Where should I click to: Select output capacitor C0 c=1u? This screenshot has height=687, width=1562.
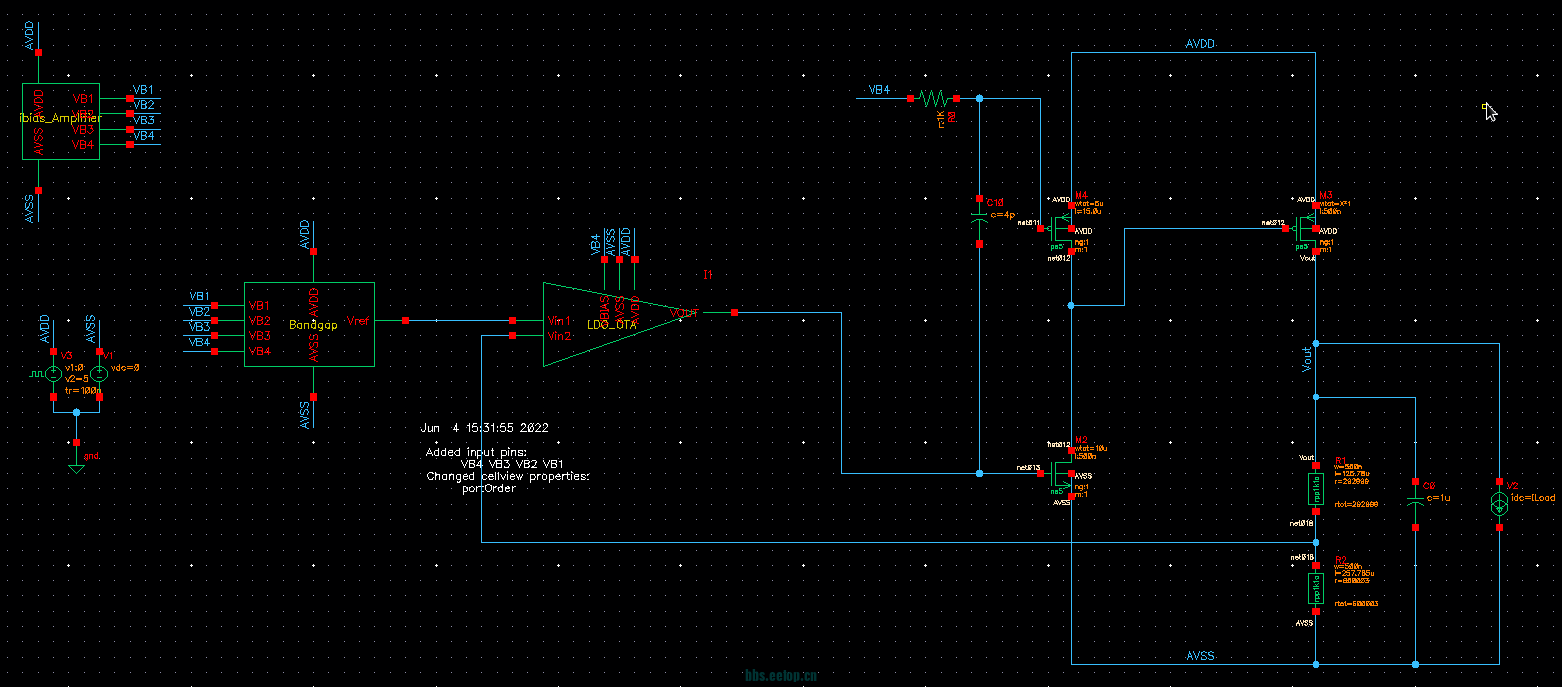[1415, 500]
